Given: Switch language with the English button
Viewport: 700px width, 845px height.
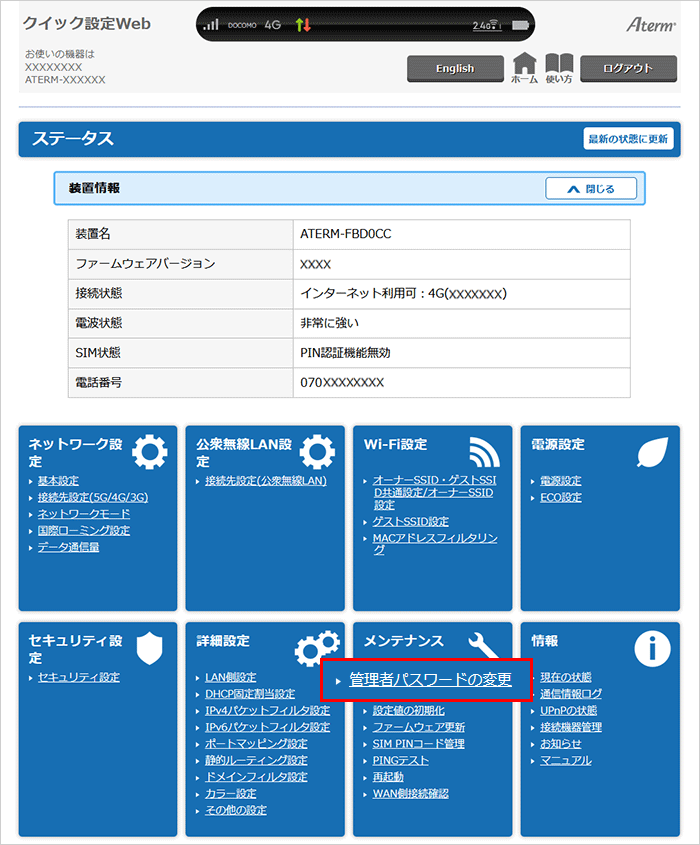Looking at the screenshot, I should 455,68.
